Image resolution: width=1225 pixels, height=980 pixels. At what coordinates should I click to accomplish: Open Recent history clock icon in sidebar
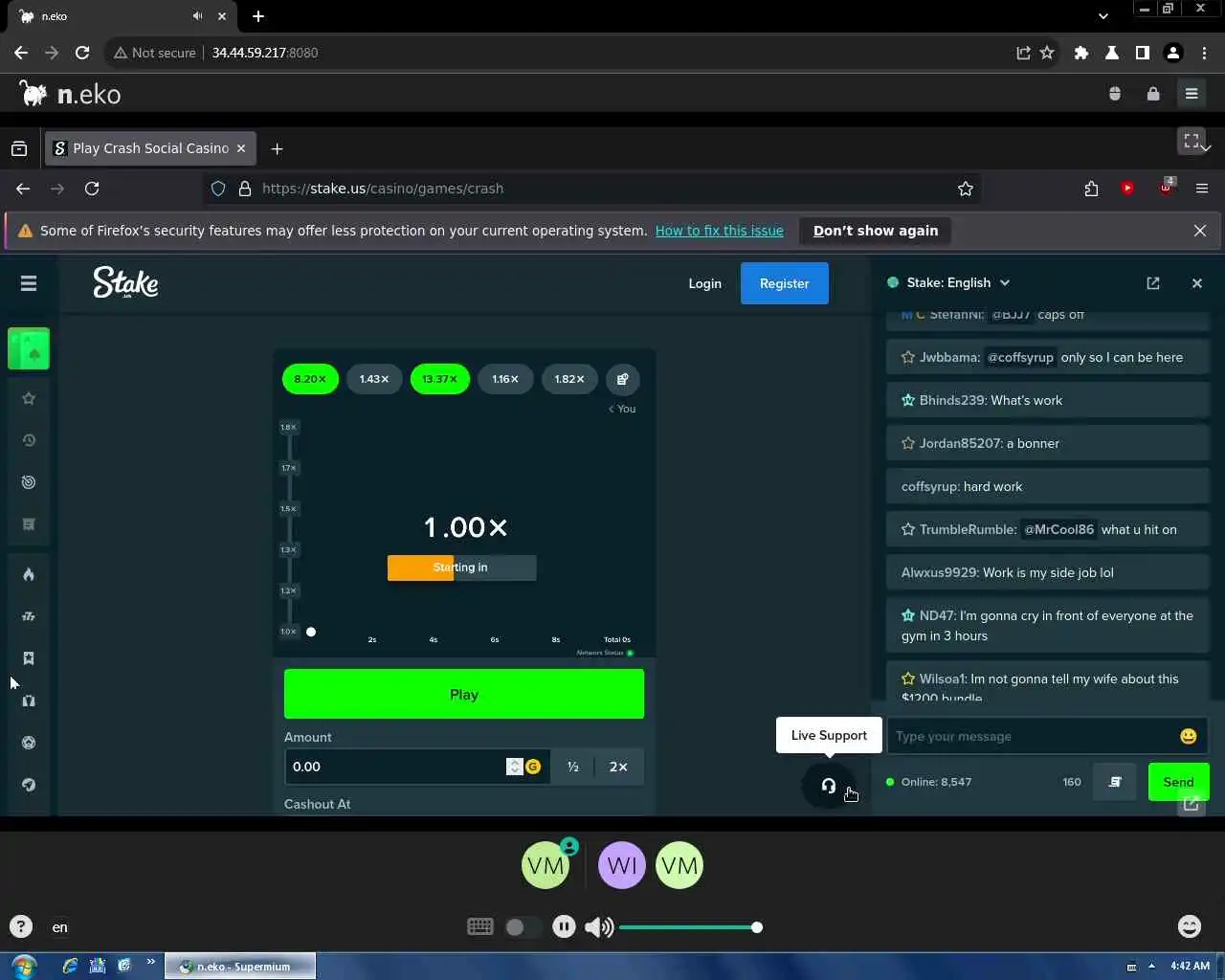pyautogui.click(x=29, y=440)
